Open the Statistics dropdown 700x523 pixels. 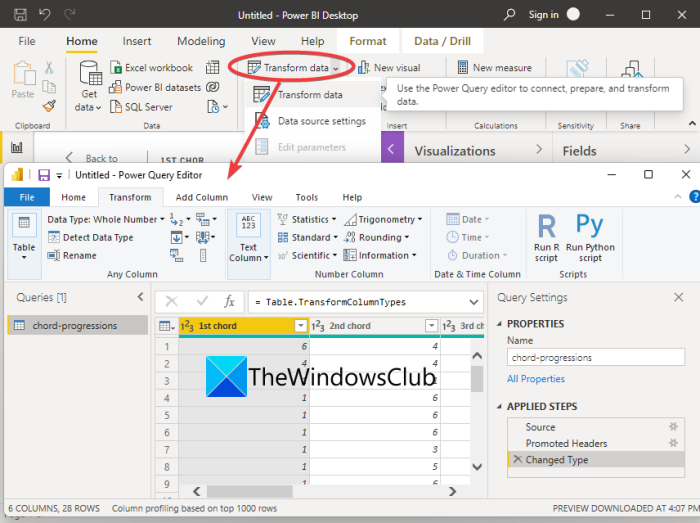[307, 220]
